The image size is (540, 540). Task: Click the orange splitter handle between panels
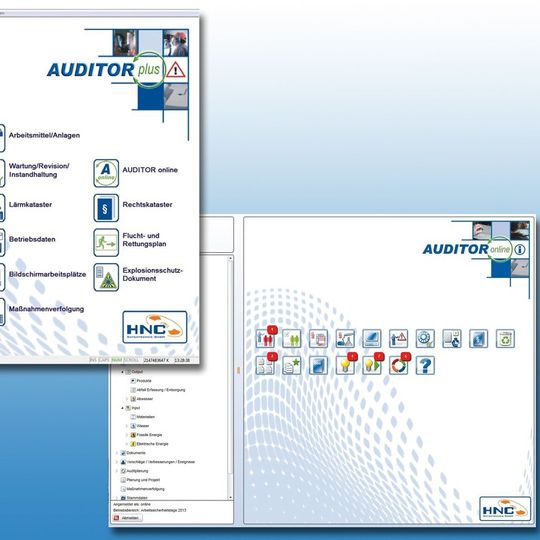tap(238, 371)
